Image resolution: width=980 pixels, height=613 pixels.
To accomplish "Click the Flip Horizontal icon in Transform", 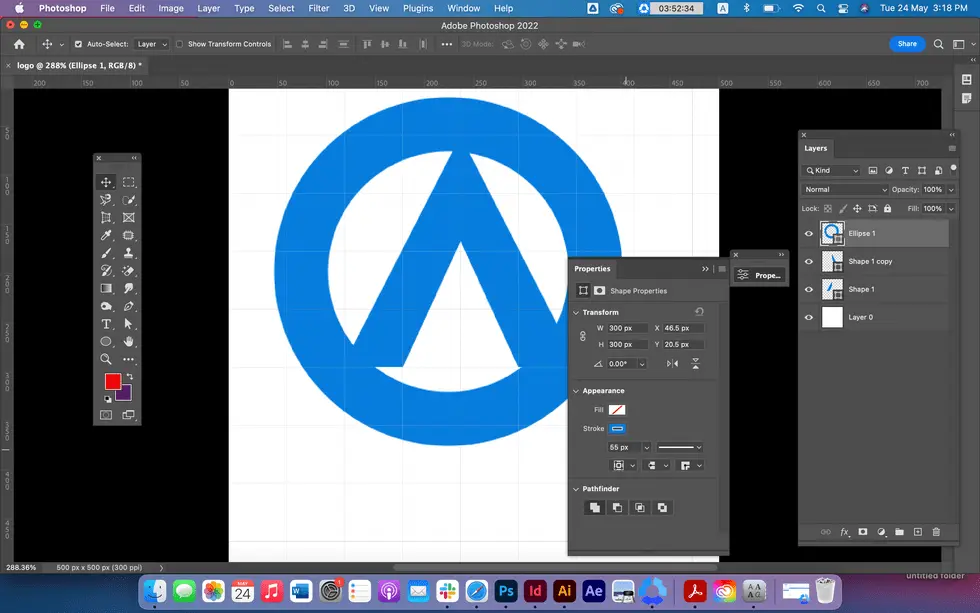I will pos(672,364).
